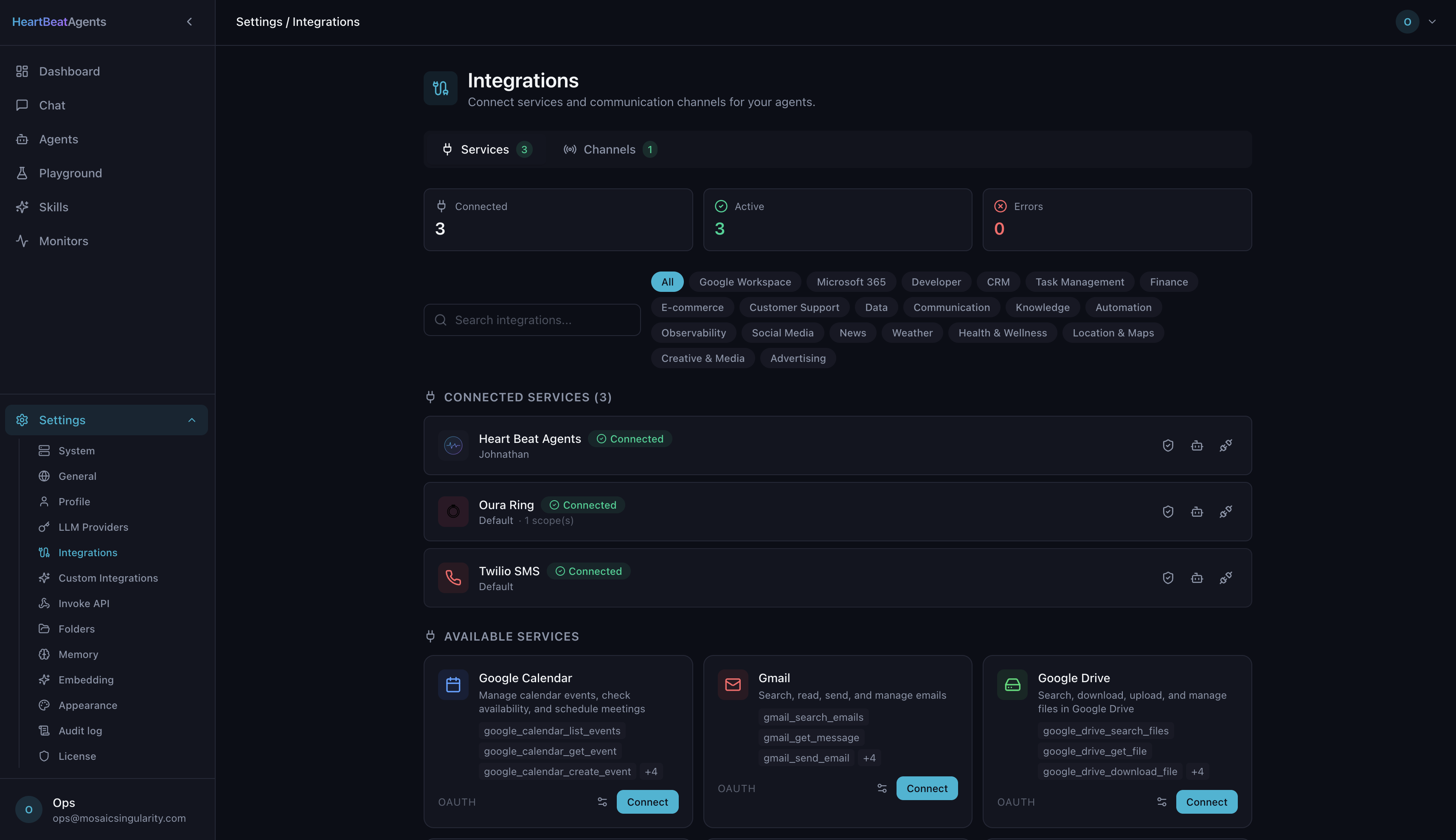Filter by E-commerce category
Image resolution: width=1456 pixels, height=840 pixels.
coord(692,308)
